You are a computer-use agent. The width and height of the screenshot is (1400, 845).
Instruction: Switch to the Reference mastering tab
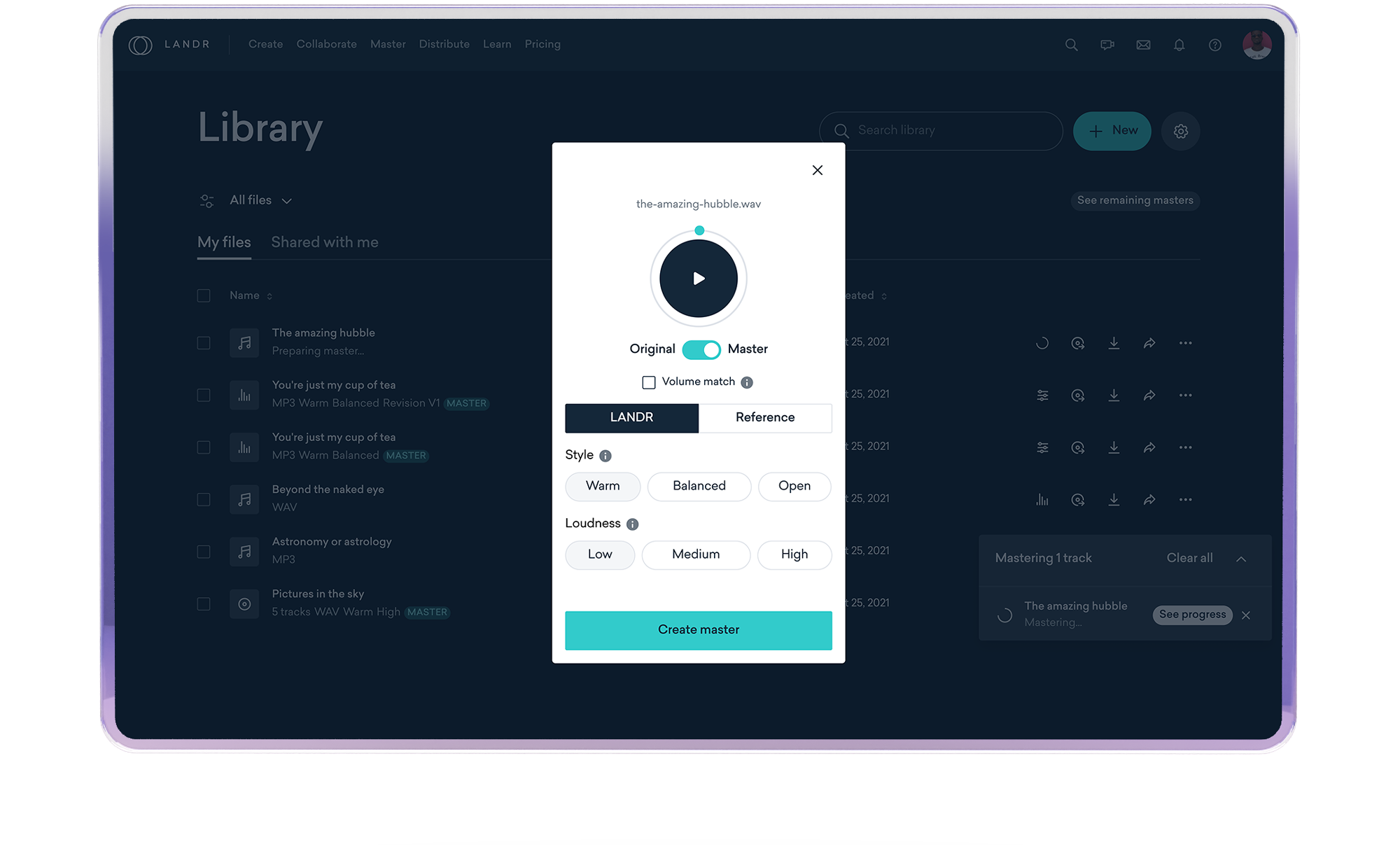(x=764, y=418)
